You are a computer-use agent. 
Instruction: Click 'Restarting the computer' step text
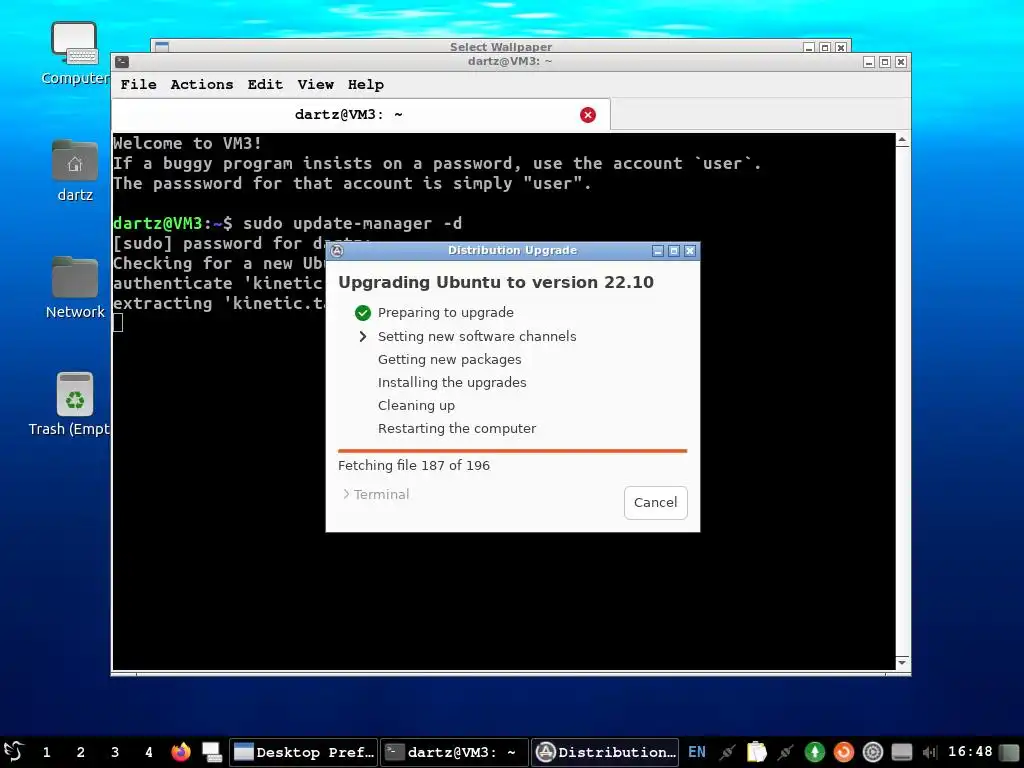click(456, 428)
